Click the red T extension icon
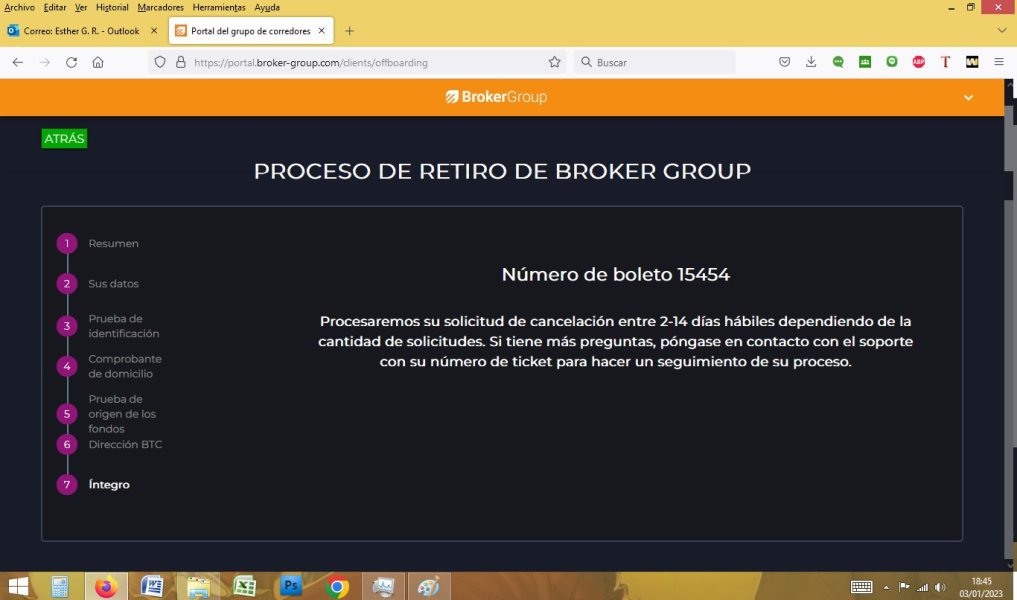Screen dimensions: 1017x600 coord(945,62)
